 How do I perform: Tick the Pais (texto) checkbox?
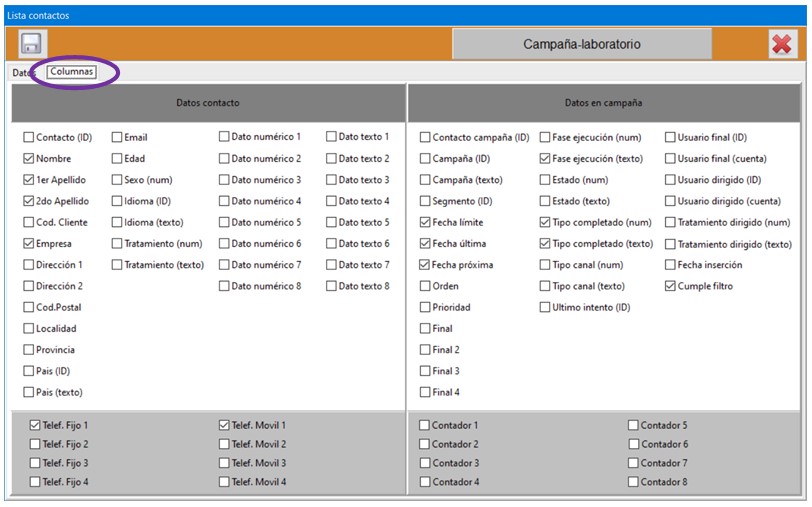click(28, 392)
